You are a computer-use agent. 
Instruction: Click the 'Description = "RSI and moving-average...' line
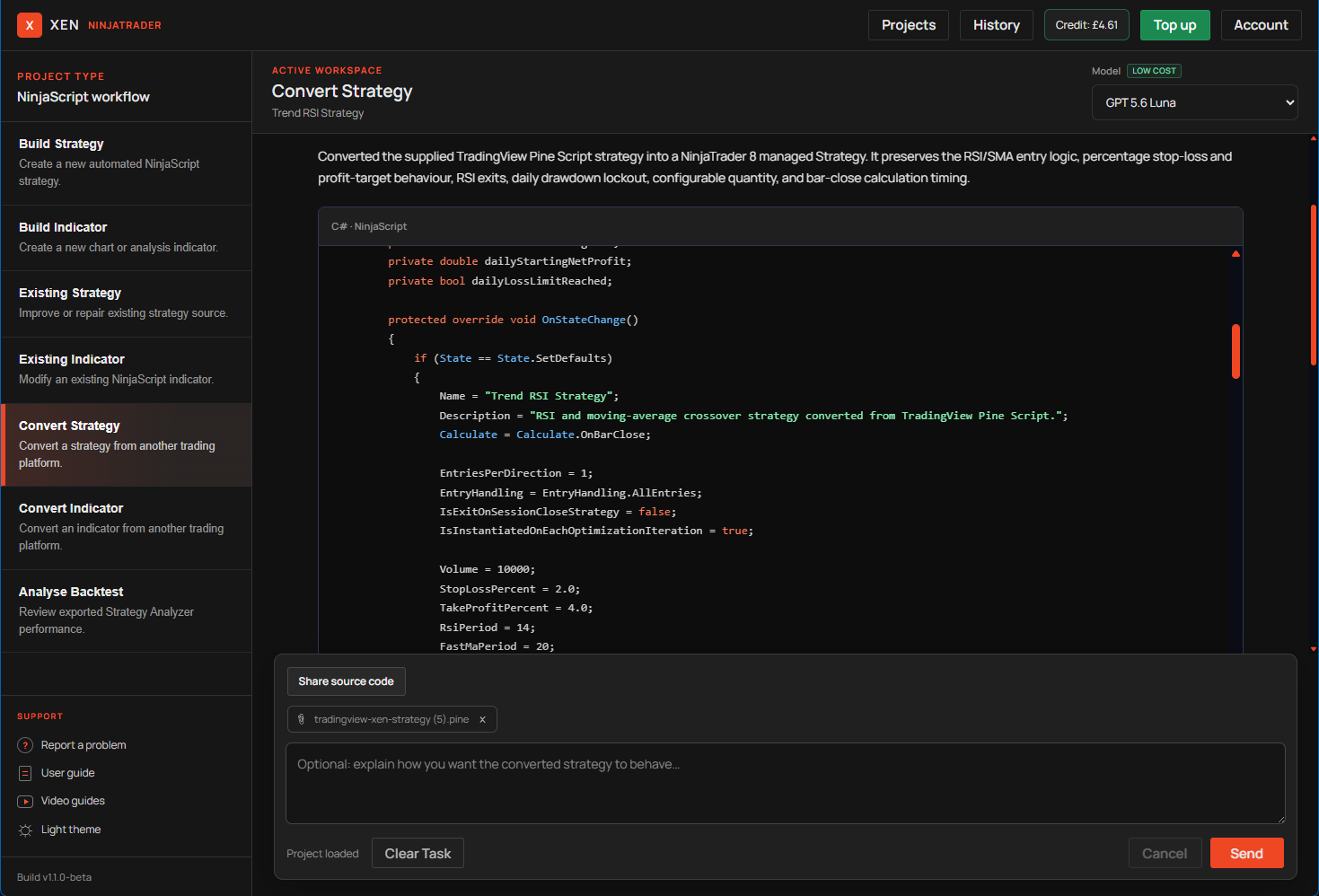pyautogui.click(x=754, y=416)
